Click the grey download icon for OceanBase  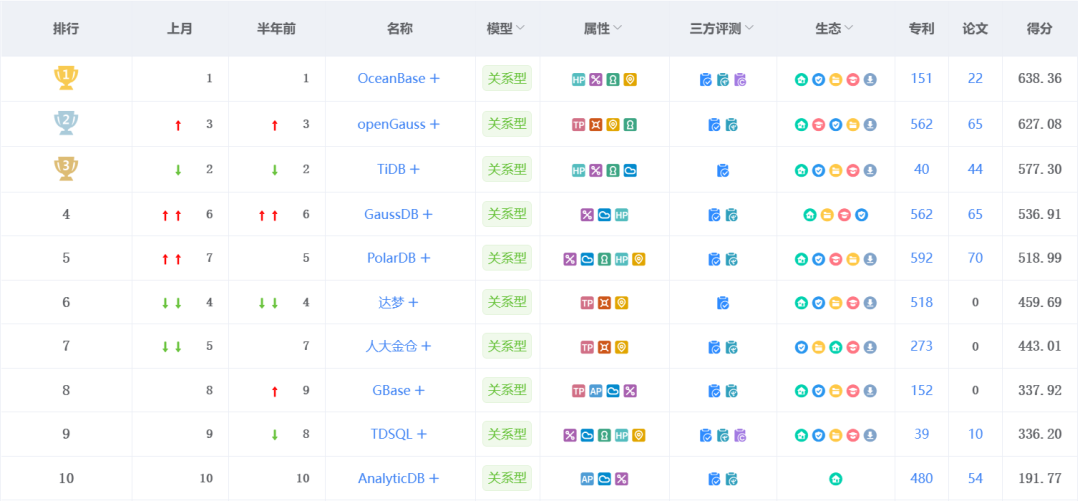(x=871, y=80)
